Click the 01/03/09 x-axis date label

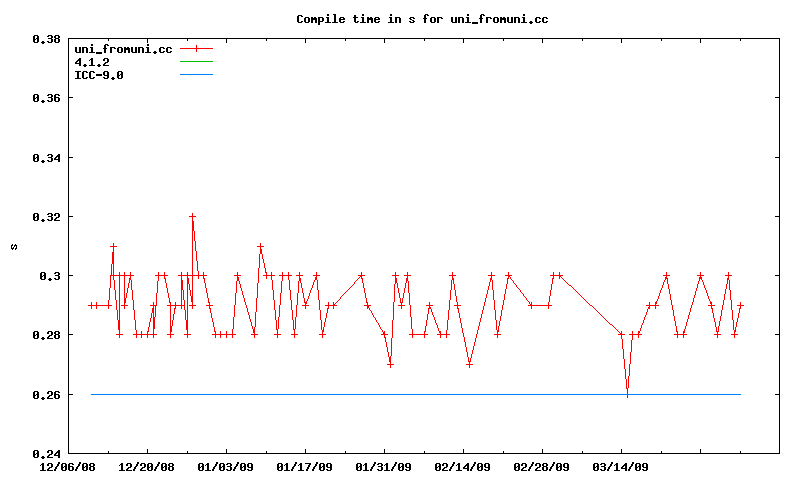(x=226, y=466)
